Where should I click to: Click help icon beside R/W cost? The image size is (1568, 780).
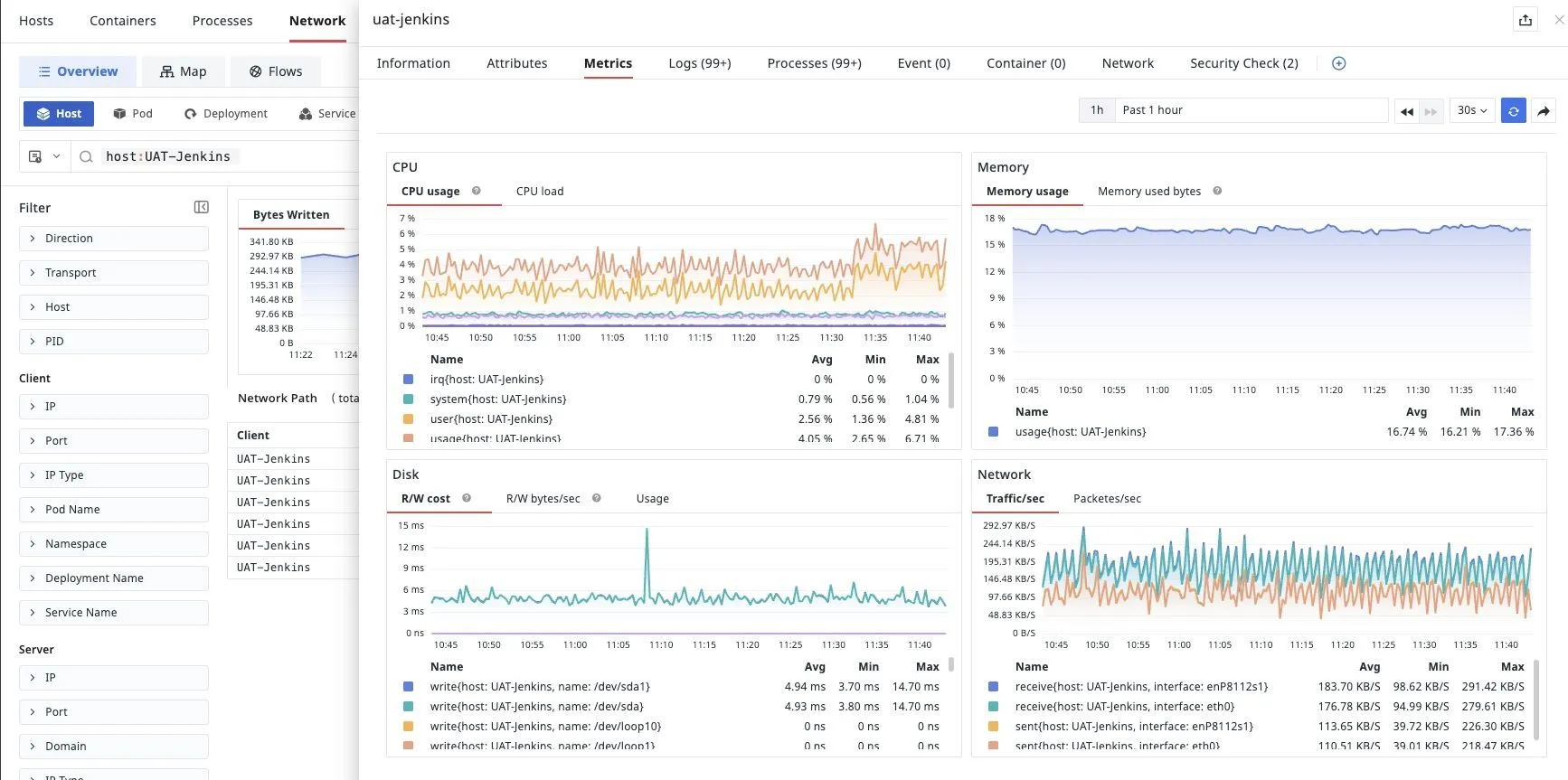coord(467,498)
